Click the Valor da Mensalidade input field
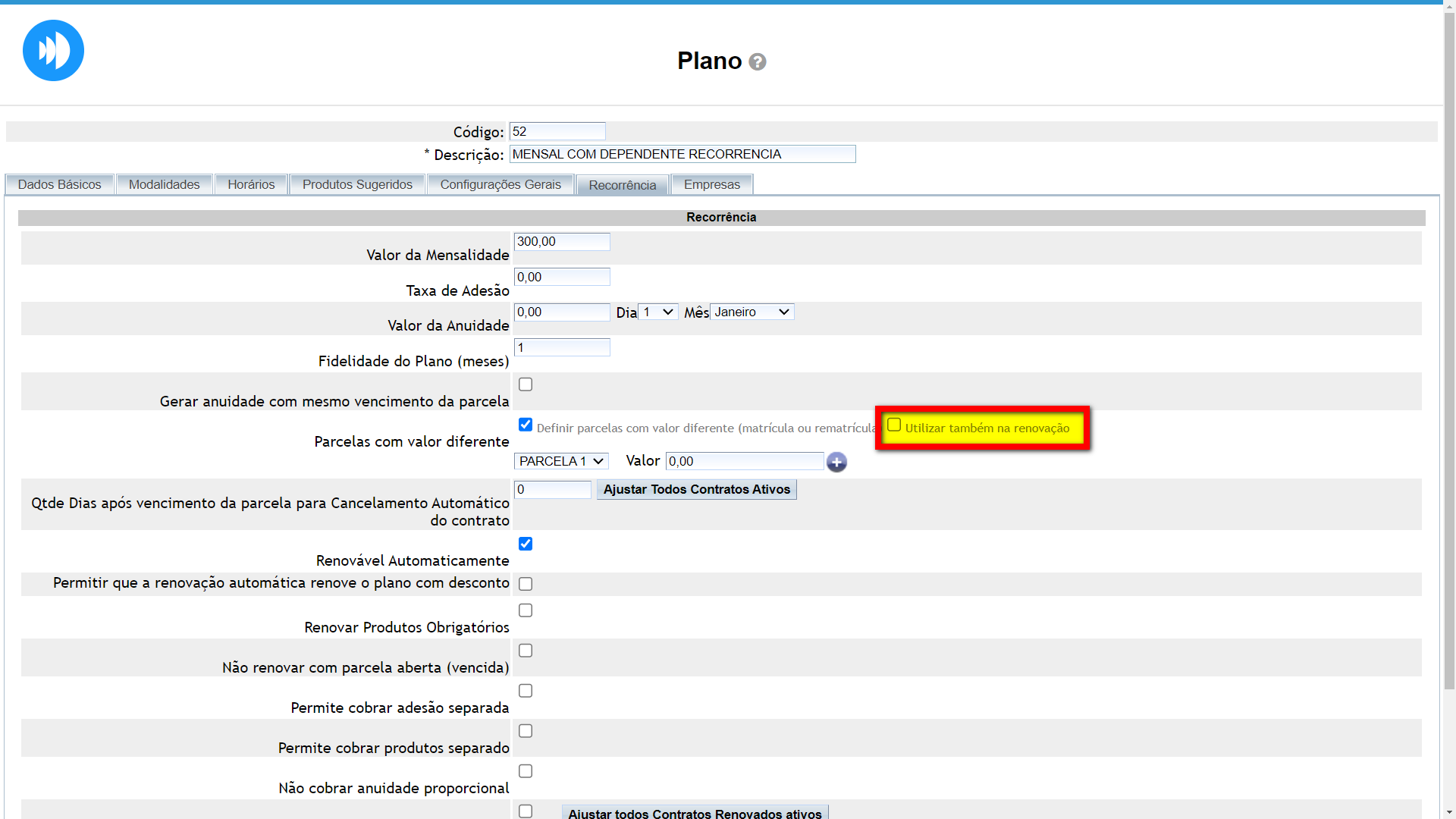The width and height of the screenshot is (1456, 819). click(561, 242)
